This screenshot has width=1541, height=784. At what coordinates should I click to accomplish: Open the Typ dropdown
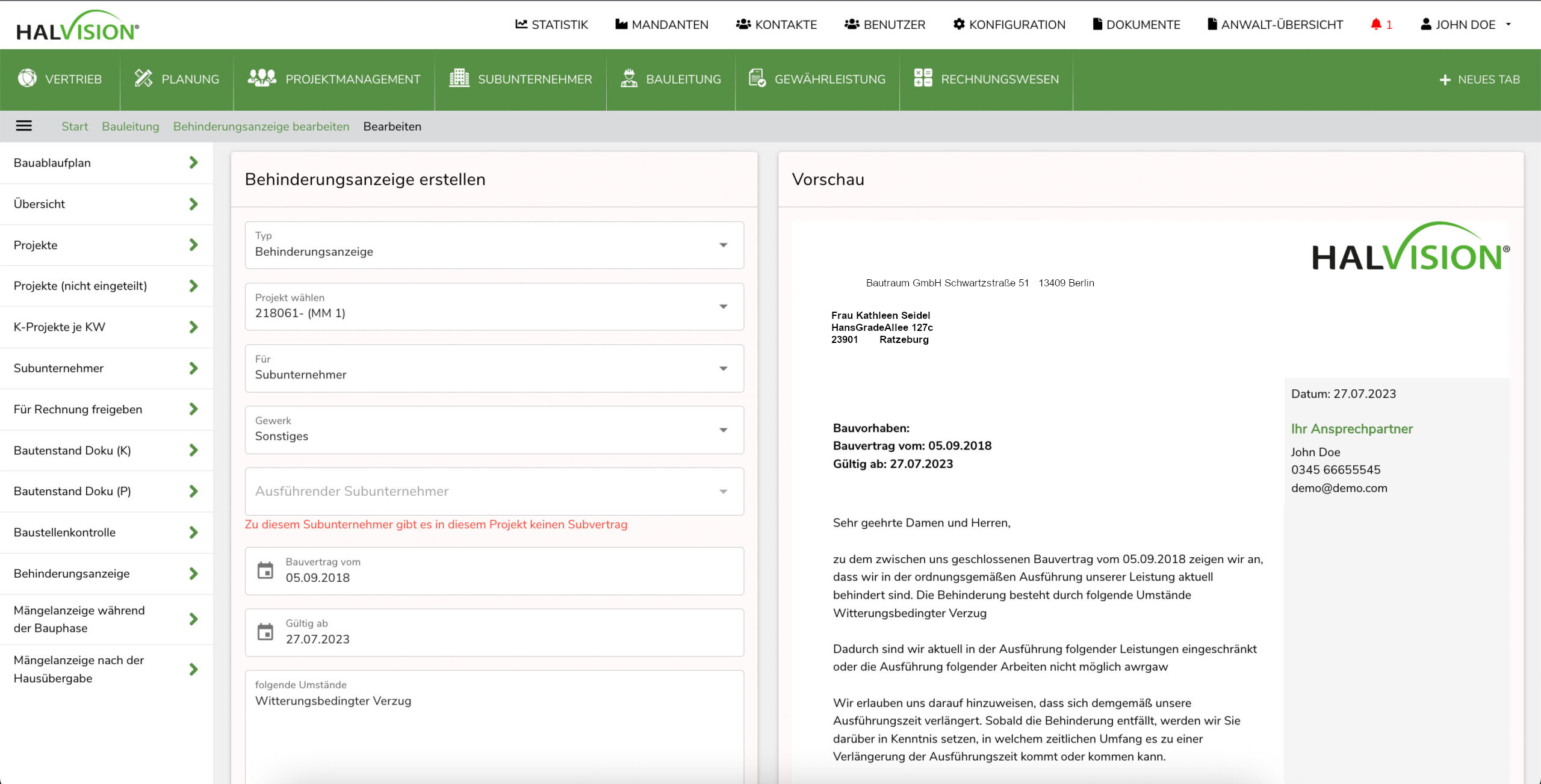point(494,245)
